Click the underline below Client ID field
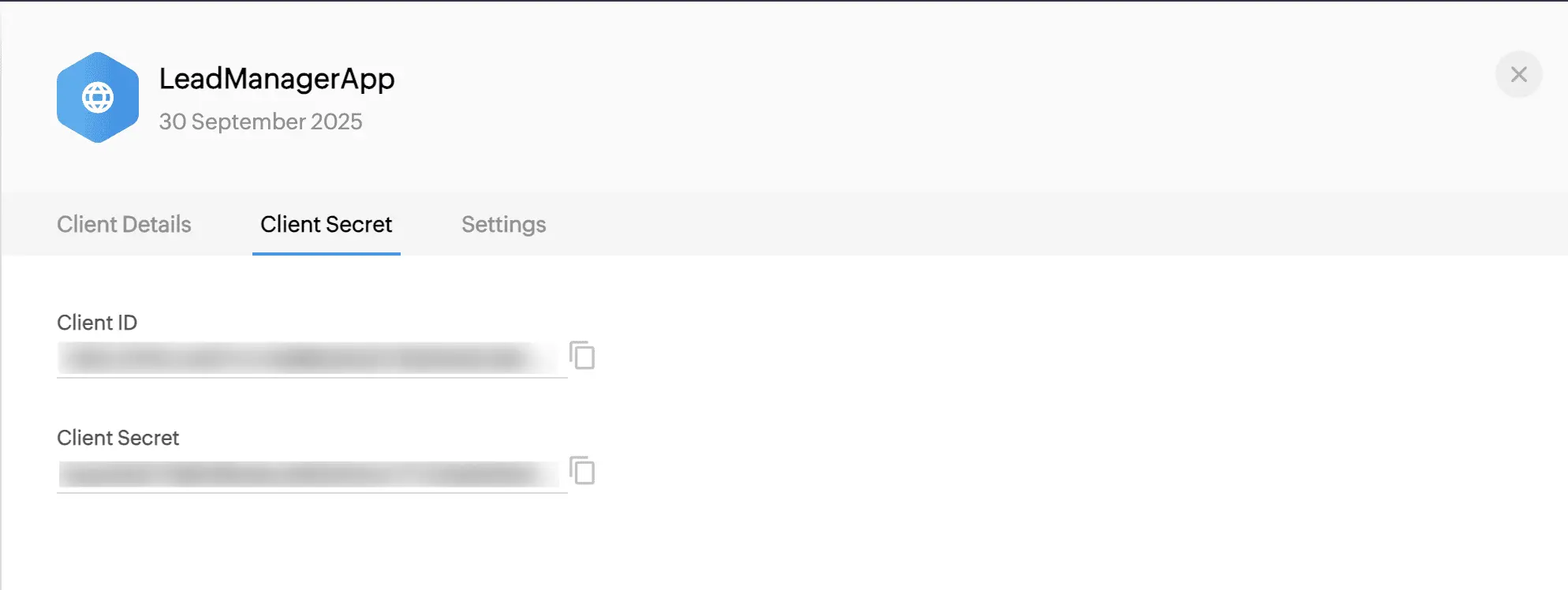This screenshot has width=1568, height=590. tap(312, 378)
